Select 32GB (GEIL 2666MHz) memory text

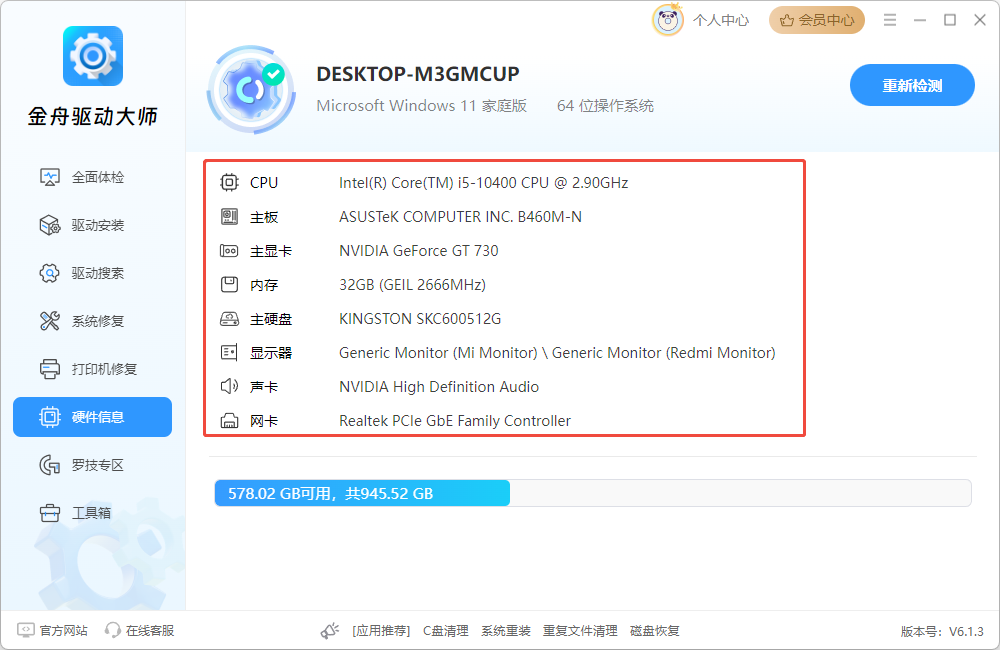click(413, 284)
